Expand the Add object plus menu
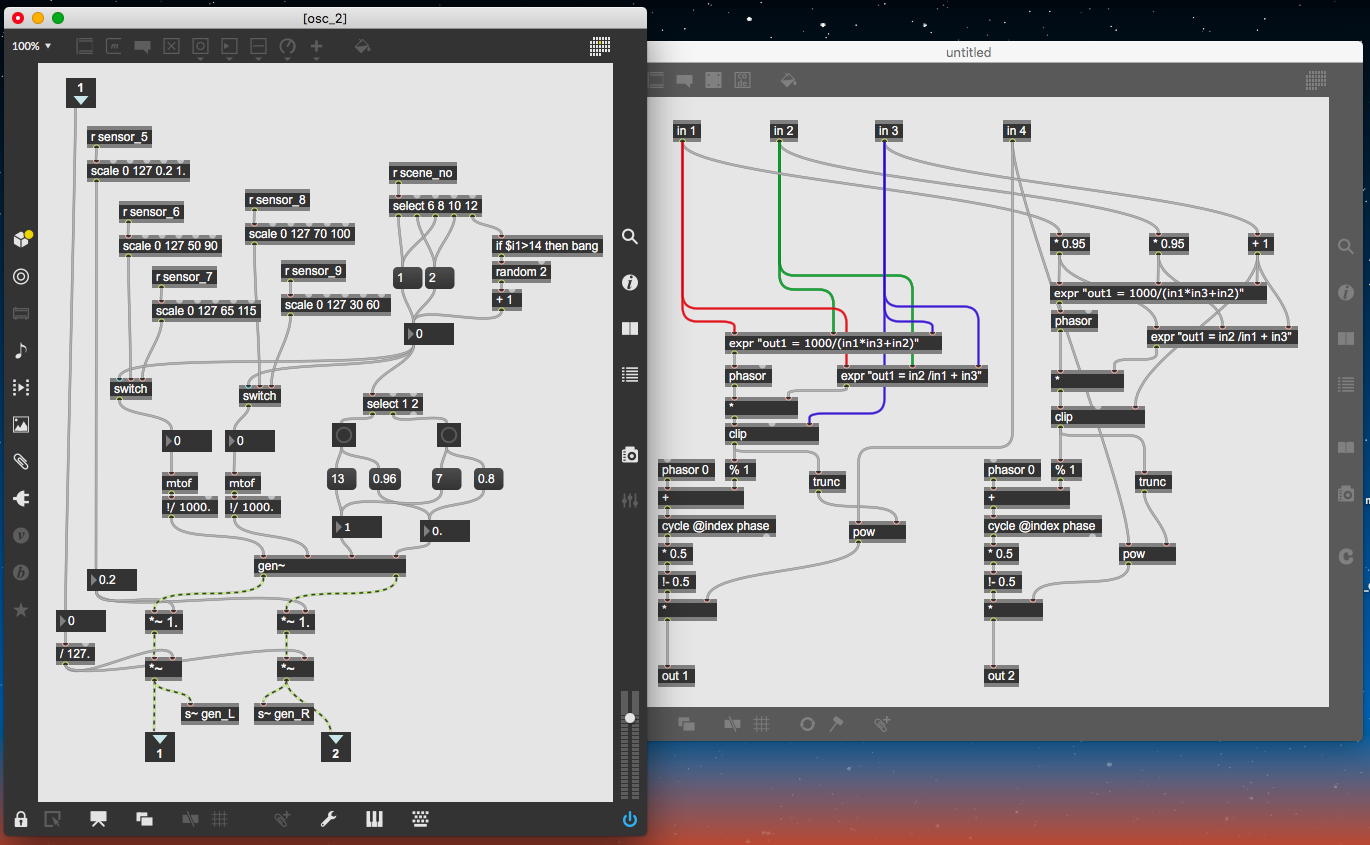Image resolution: width=1370 pixels, height=845 pixels. pyautogui.click(x=316, y=46)
